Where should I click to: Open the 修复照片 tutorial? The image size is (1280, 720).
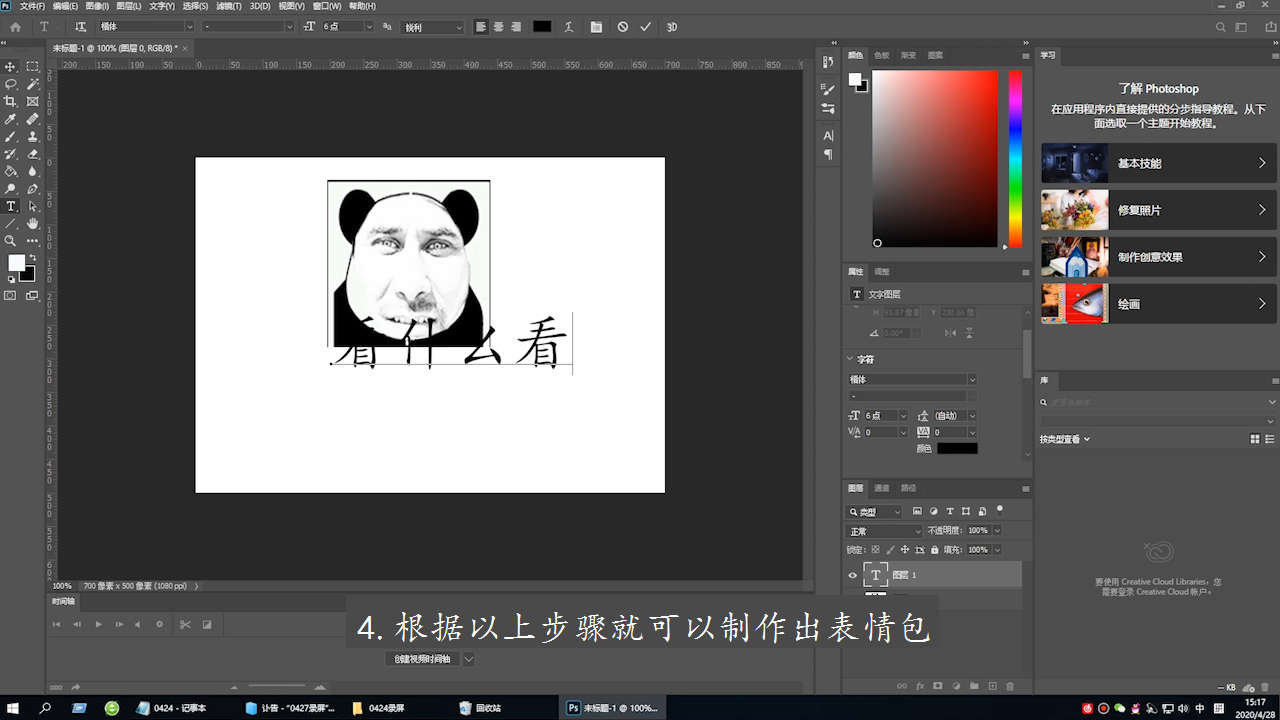(1159, 210)
